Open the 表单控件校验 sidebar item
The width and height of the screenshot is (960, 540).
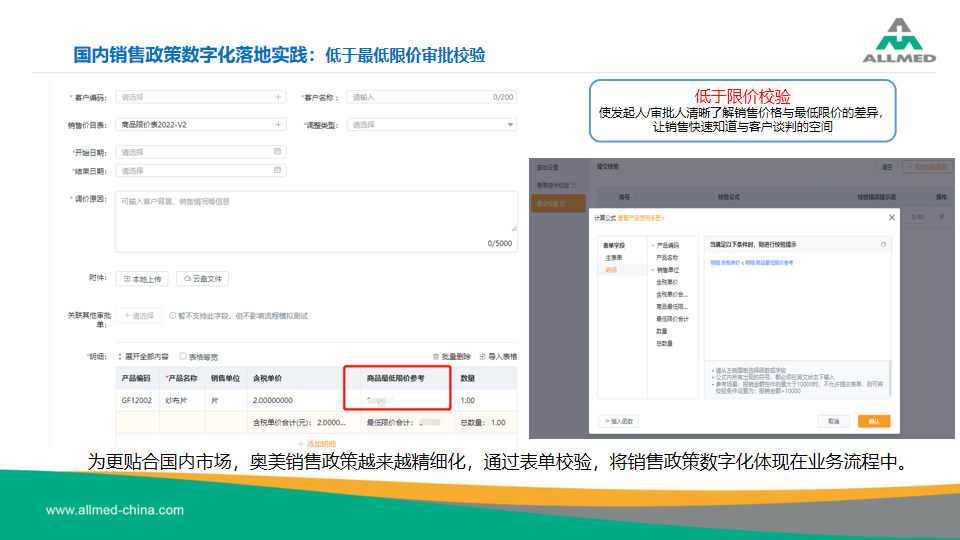(556, 186)
